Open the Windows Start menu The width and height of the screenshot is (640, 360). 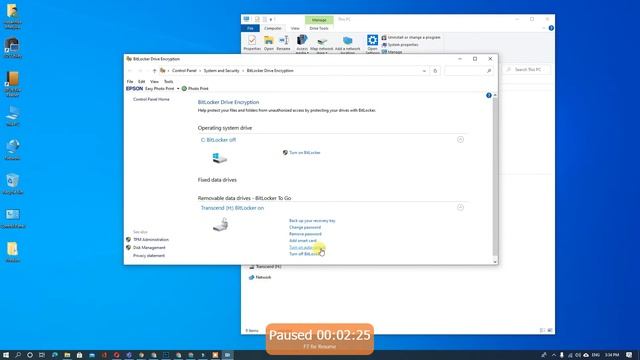6,355
